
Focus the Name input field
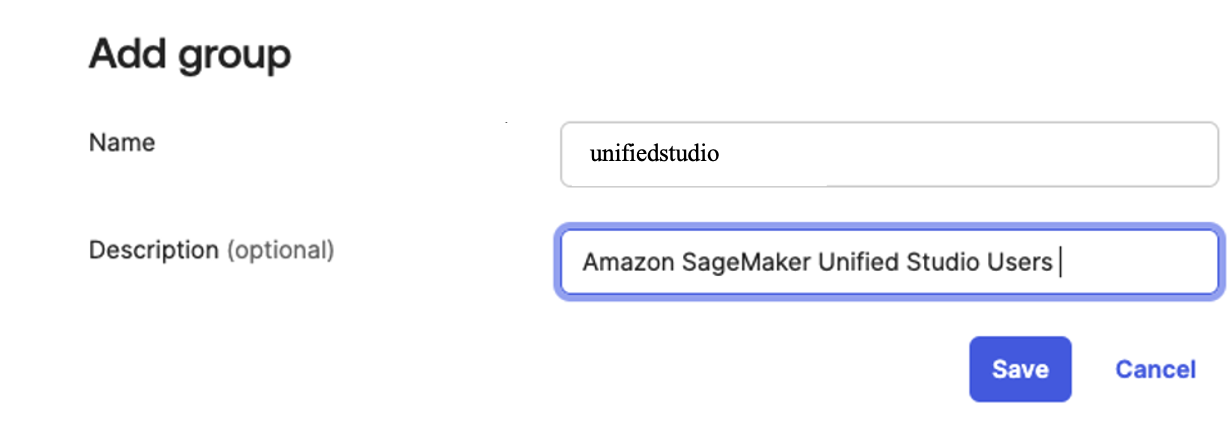click(x=888, y=155)
